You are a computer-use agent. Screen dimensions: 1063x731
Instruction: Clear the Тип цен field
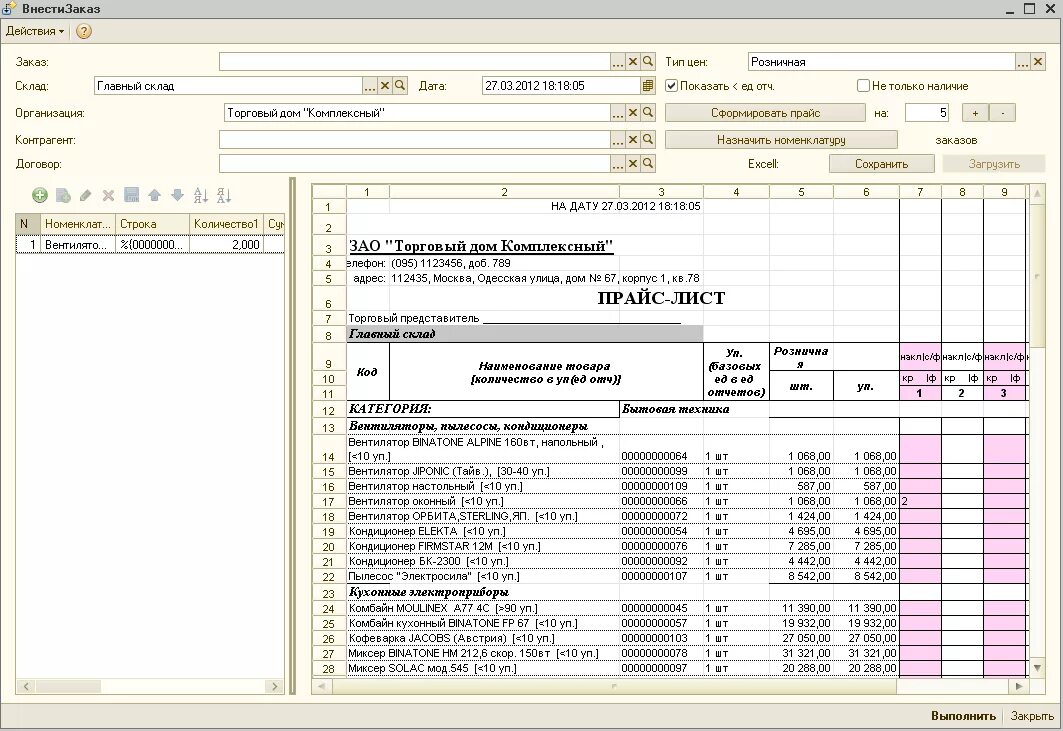pos(1038,62)
